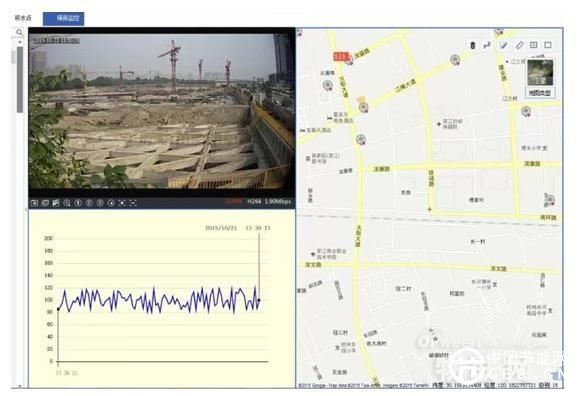This screenshot has width=588, height=396.
Task: Click the expand-arrows icon in video toolbar
Action: 122,203
